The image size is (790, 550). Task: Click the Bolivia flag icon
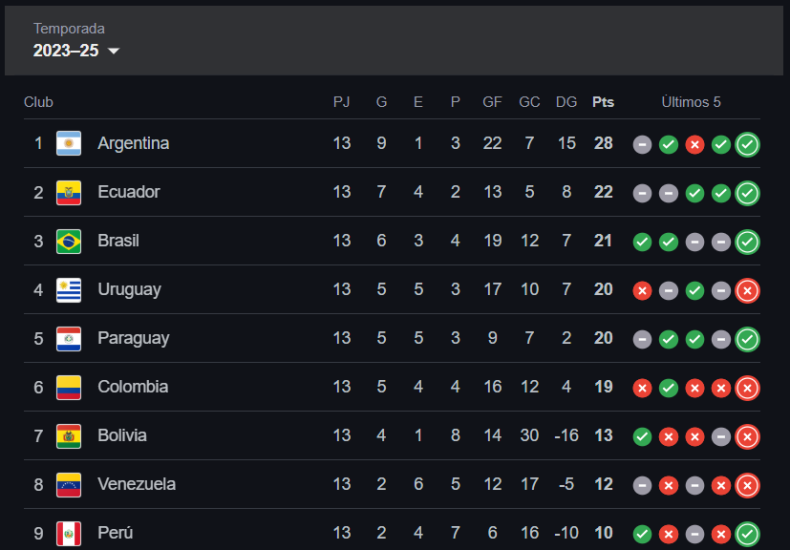tap(68, 436)
